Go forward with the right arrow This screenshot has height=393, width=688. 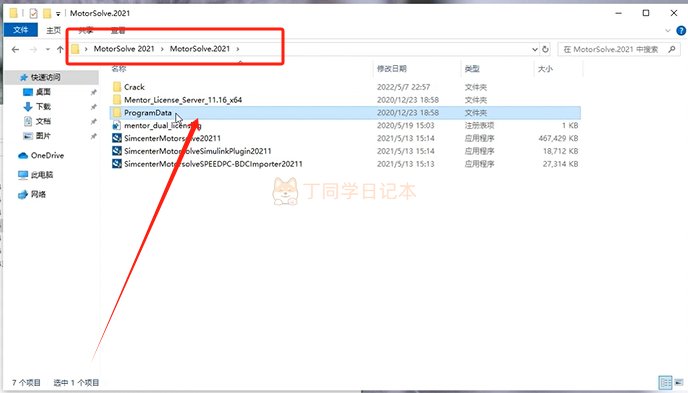(x=33, y=49)
